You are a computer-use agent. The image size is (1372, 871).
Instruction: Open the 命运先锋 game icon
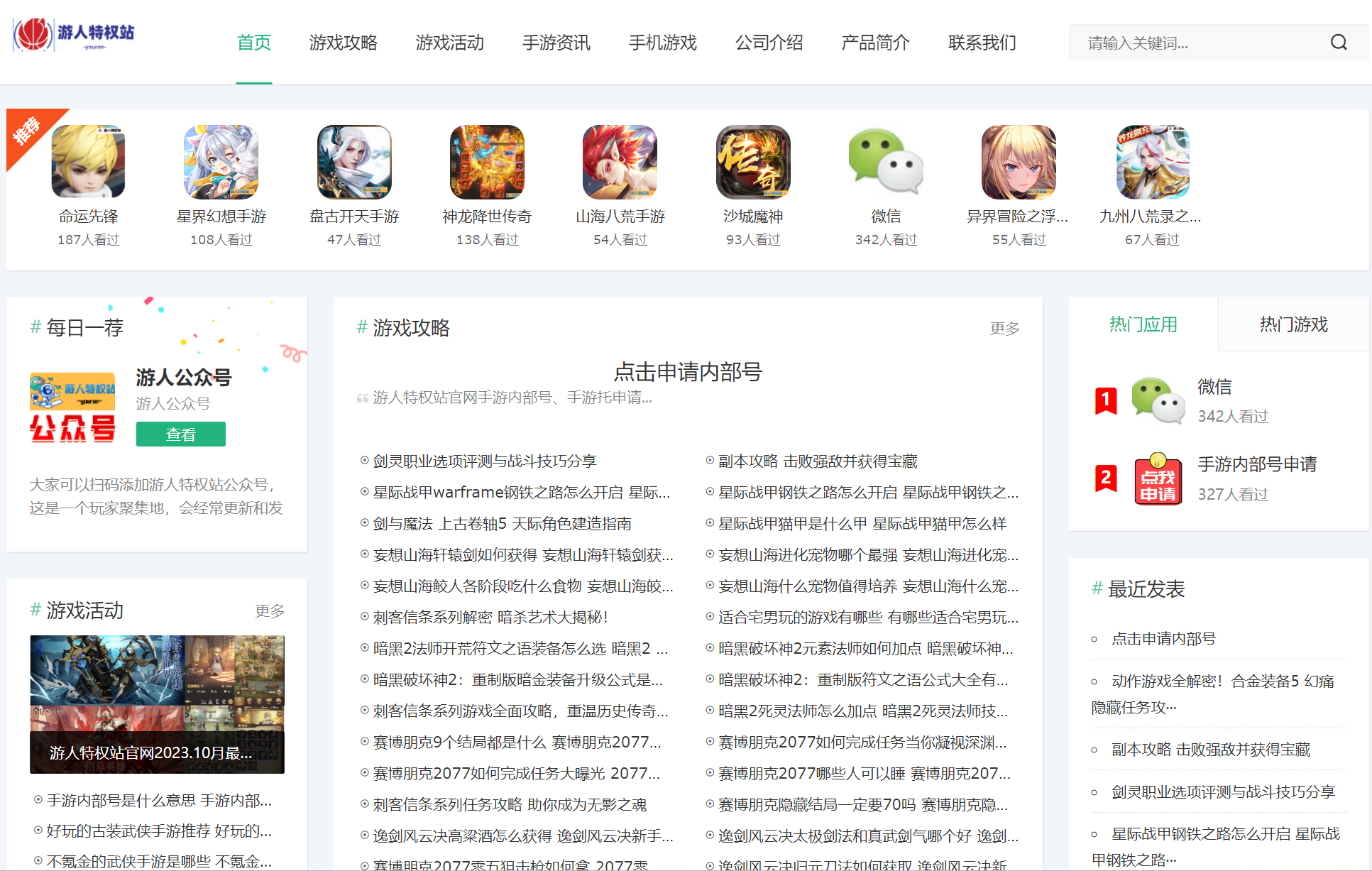coord(88,162)
